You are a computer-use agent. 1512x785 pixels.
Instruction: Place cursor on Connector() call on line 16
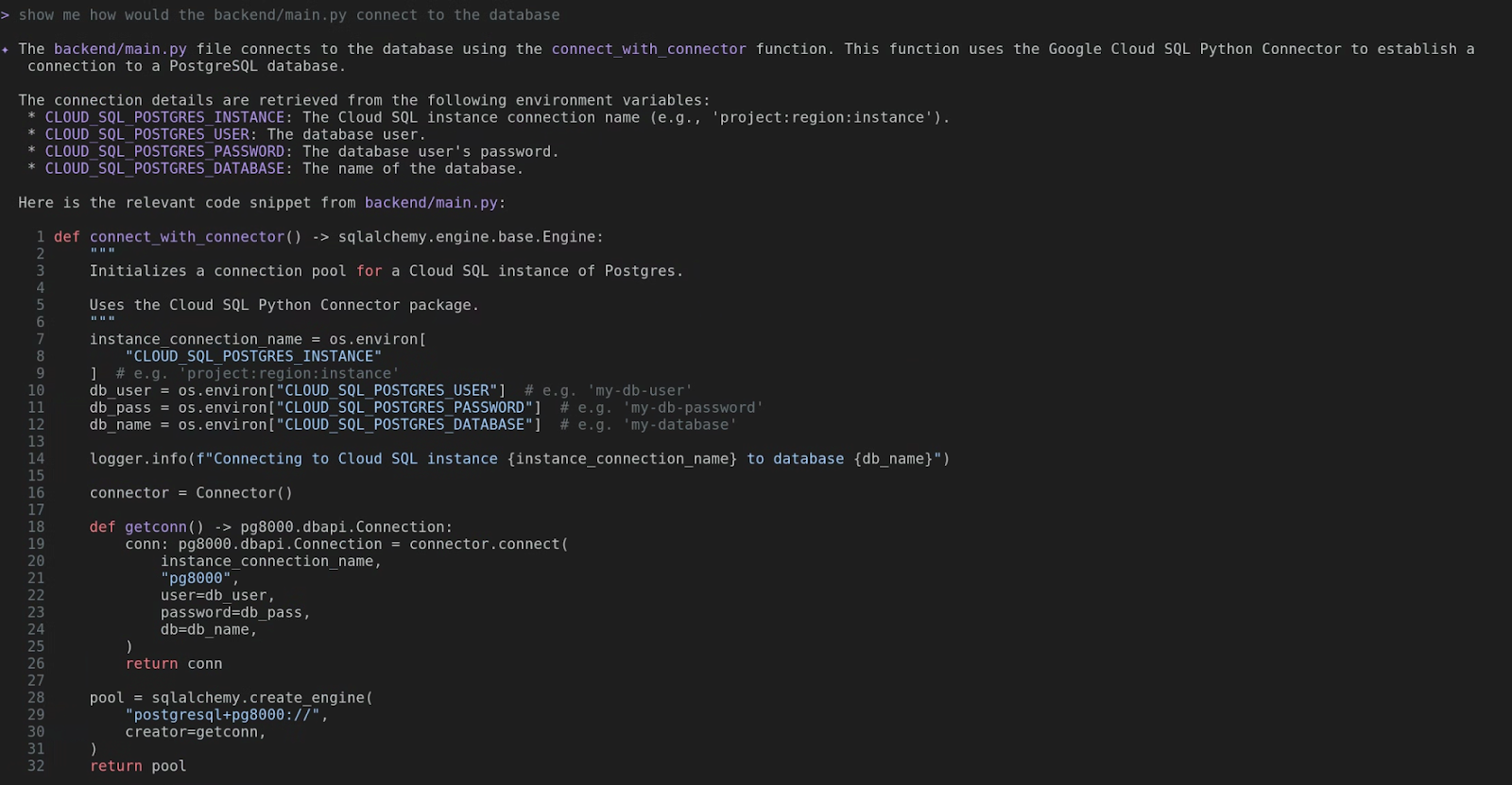[x=244, y=493]
